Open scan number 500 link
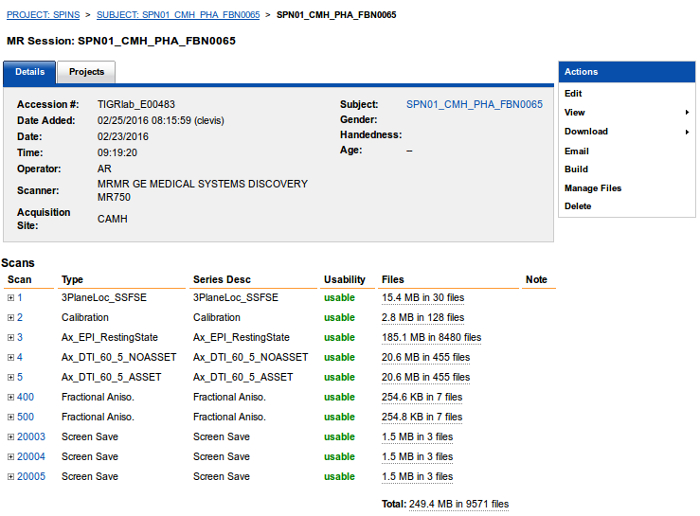700x516 pixels. pos(25,417)
